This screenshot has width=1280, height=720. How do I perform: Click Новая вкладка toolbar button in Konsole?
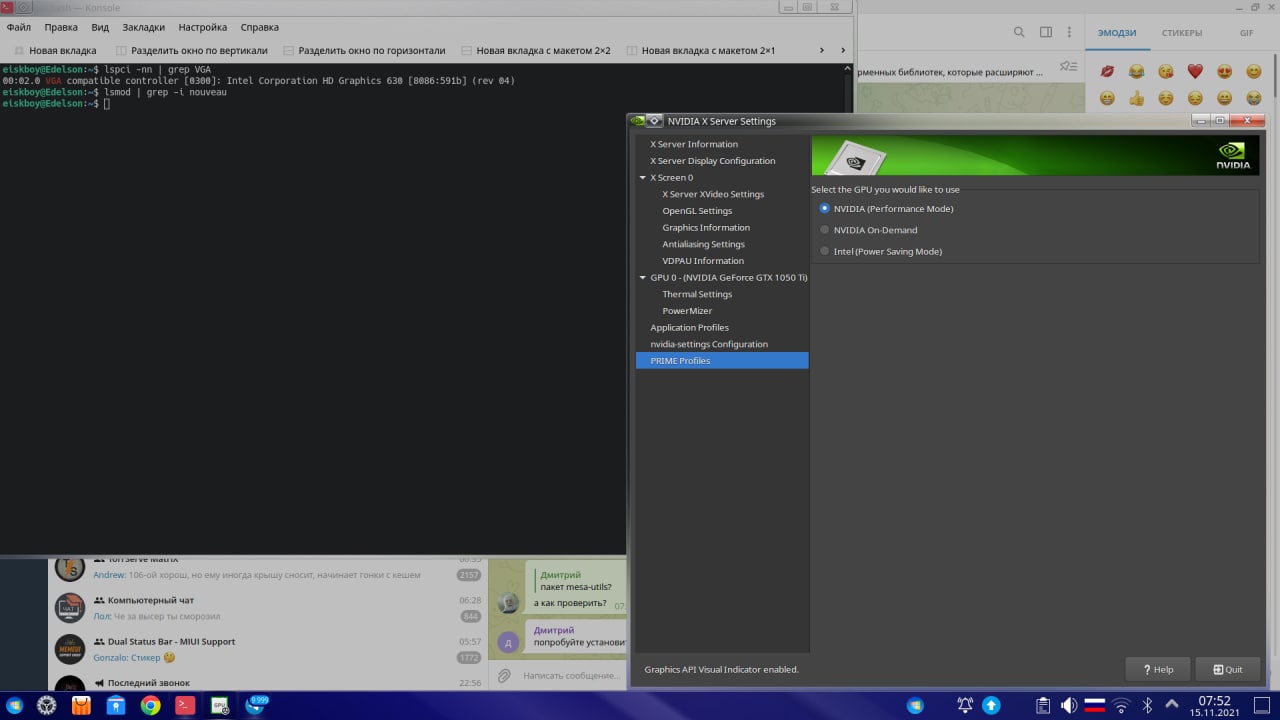tap(54, 50)
